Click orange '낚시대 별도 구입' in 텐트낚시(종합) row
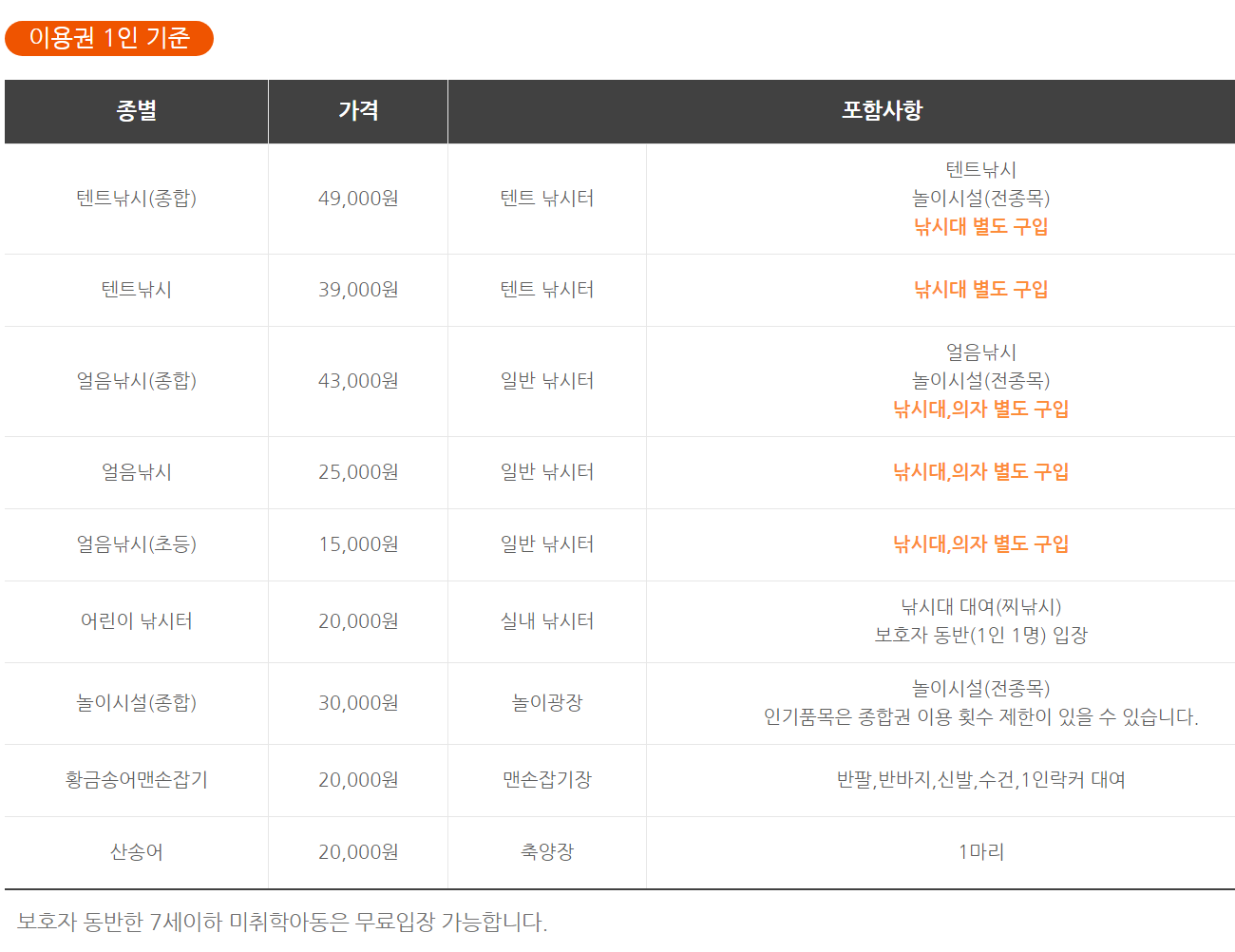The image size is (1235, 952). pos(981,227)
